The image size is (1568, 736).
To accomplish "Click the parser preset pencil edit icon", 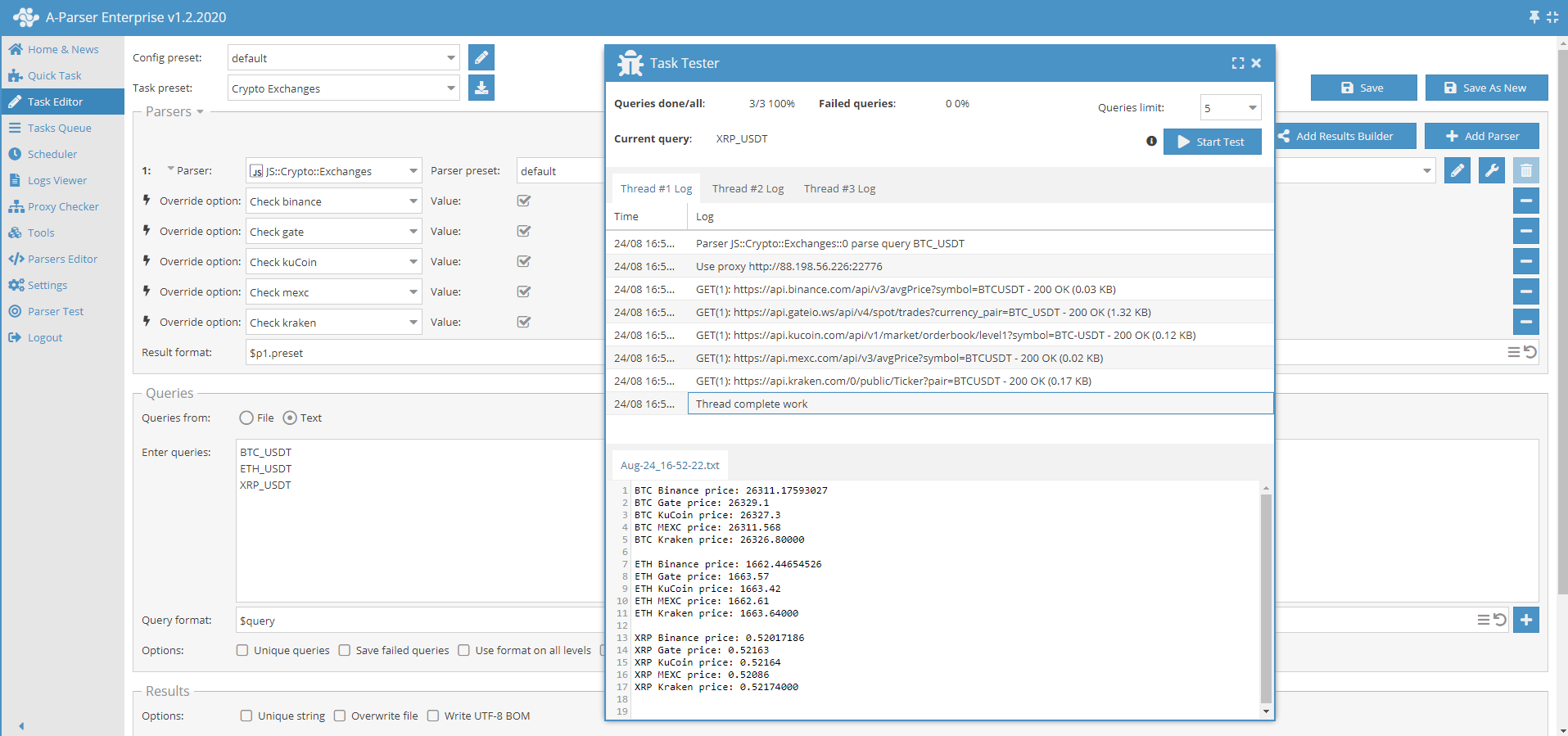I will [x=1457, y=170].
